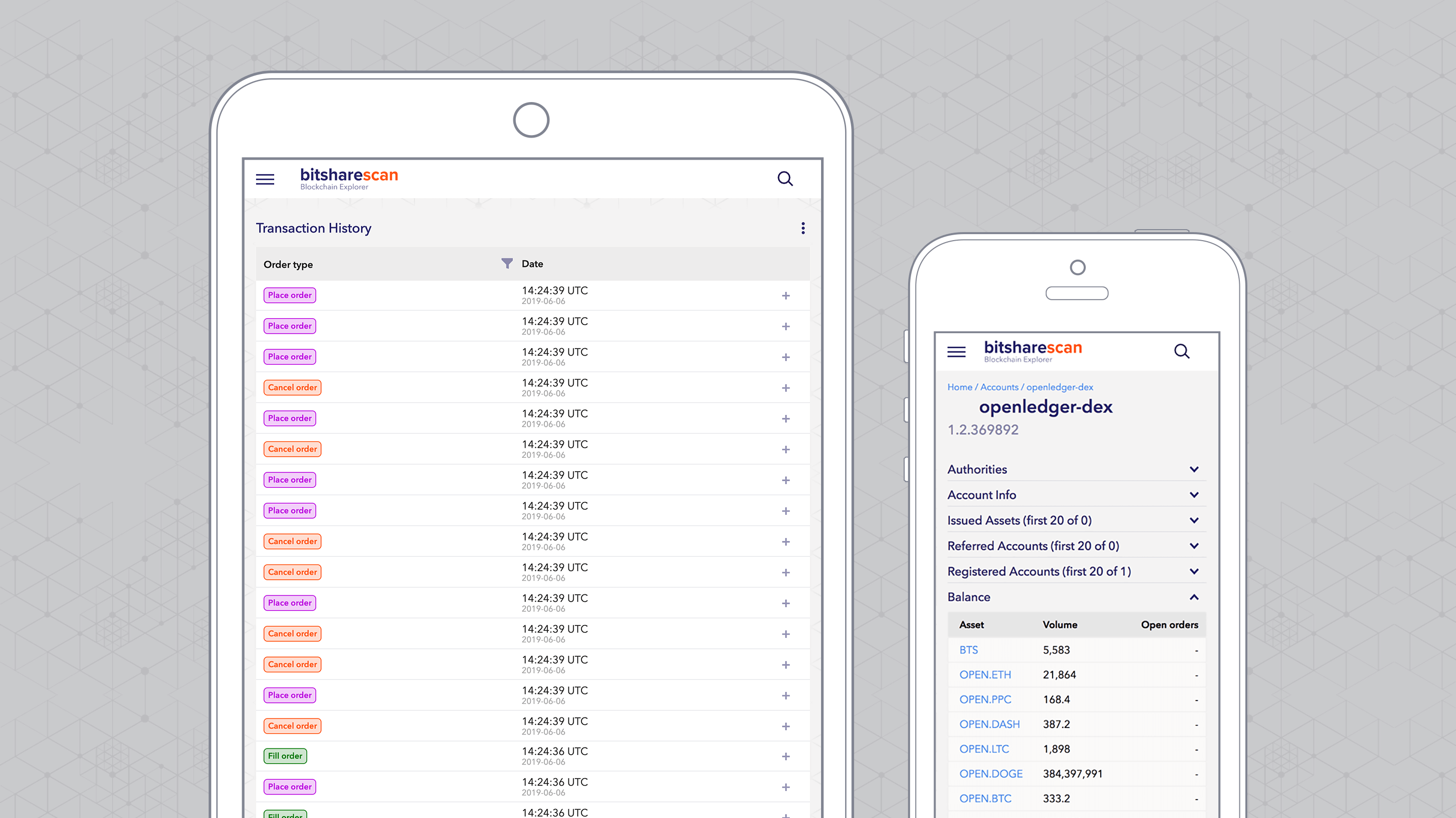The width and height of the screenshot is (1456, 818).
Task: Open the OPEN.ETH asset link
Action: point(985,674)
